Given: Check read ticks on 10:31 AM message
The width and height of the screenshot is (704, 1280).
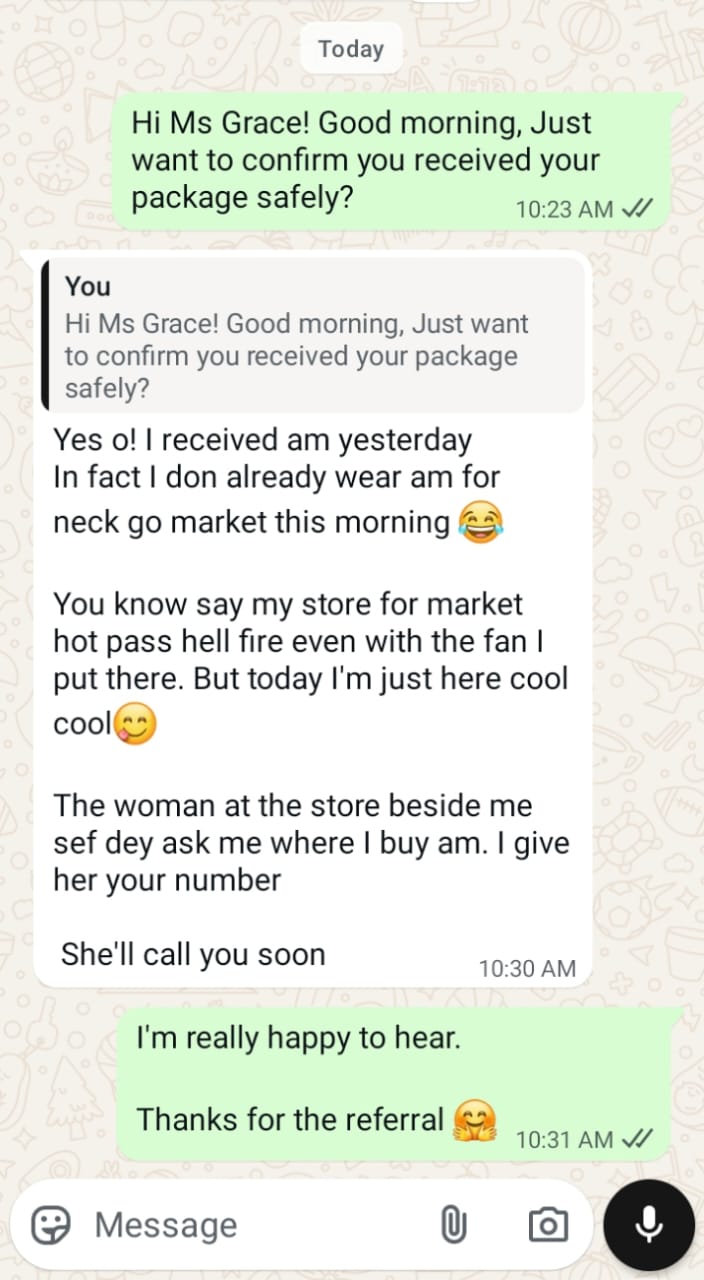Looking at the screenshot, I should click(637, 1139).
